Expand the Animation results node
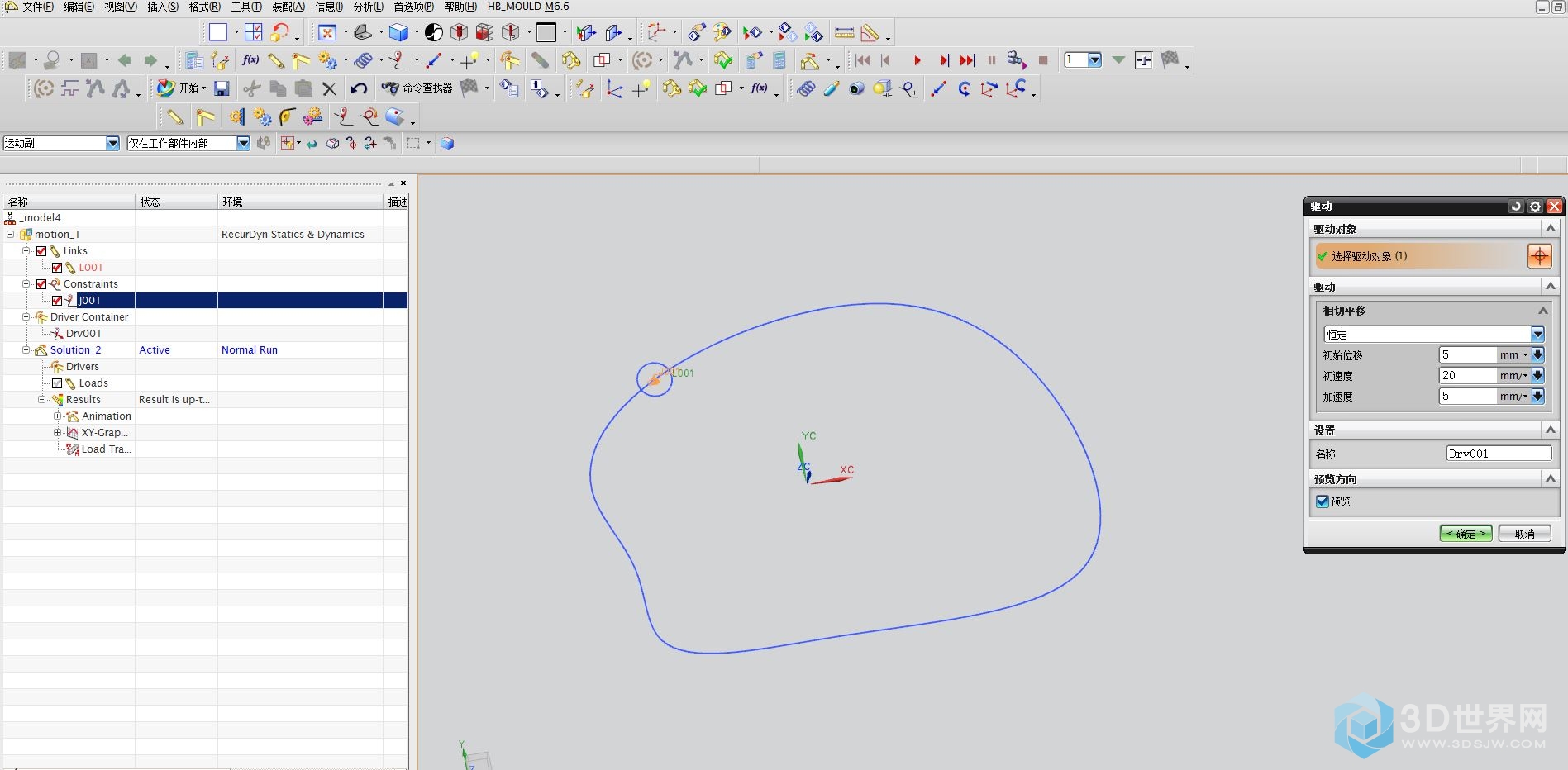 click(x=58, y=416)
